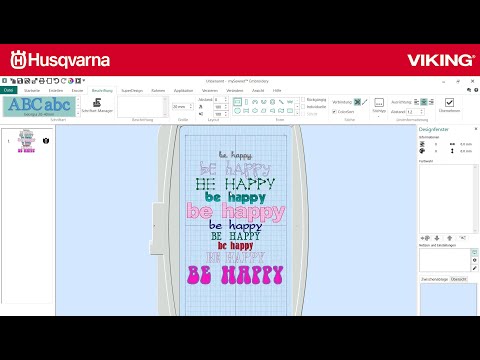
Task: Open the color wheel tool in quick access toolbar
Action: [70, 81]
